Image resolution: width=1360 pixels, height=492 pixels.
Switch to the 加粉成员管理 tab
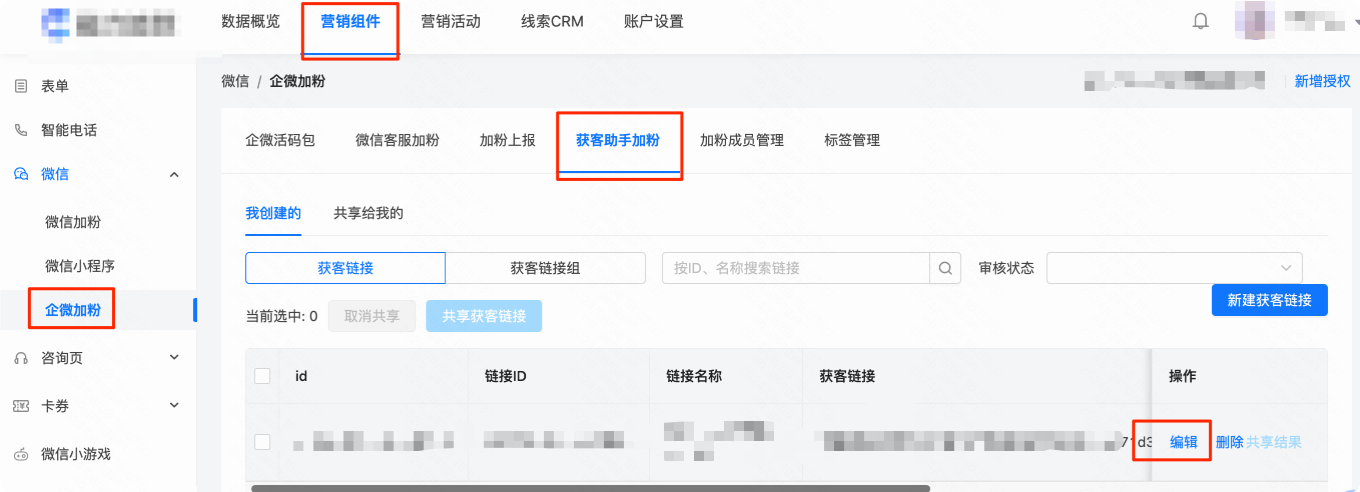(741, 140)
